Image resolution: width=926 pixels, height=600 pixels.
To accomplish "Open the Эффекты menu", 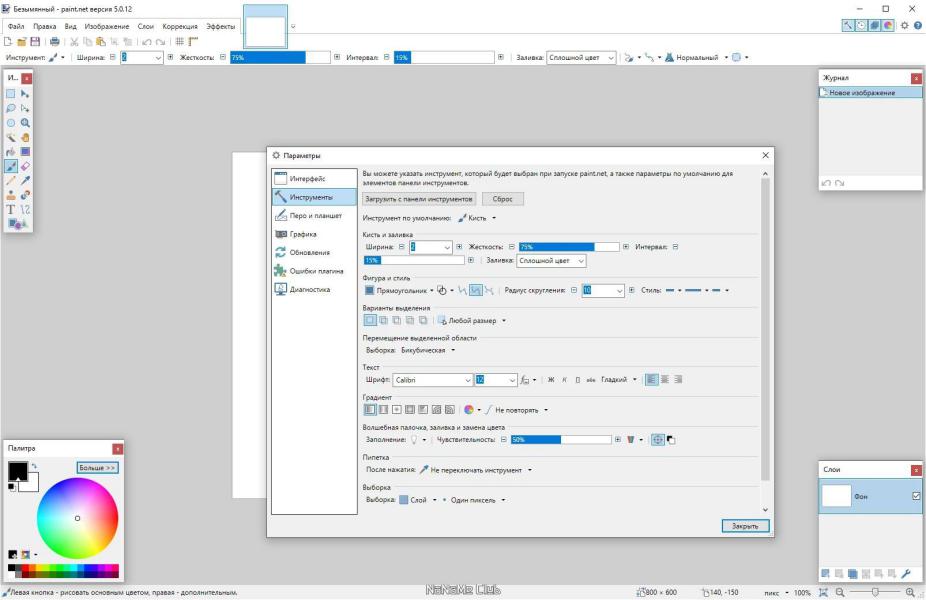I will (220, 27).
